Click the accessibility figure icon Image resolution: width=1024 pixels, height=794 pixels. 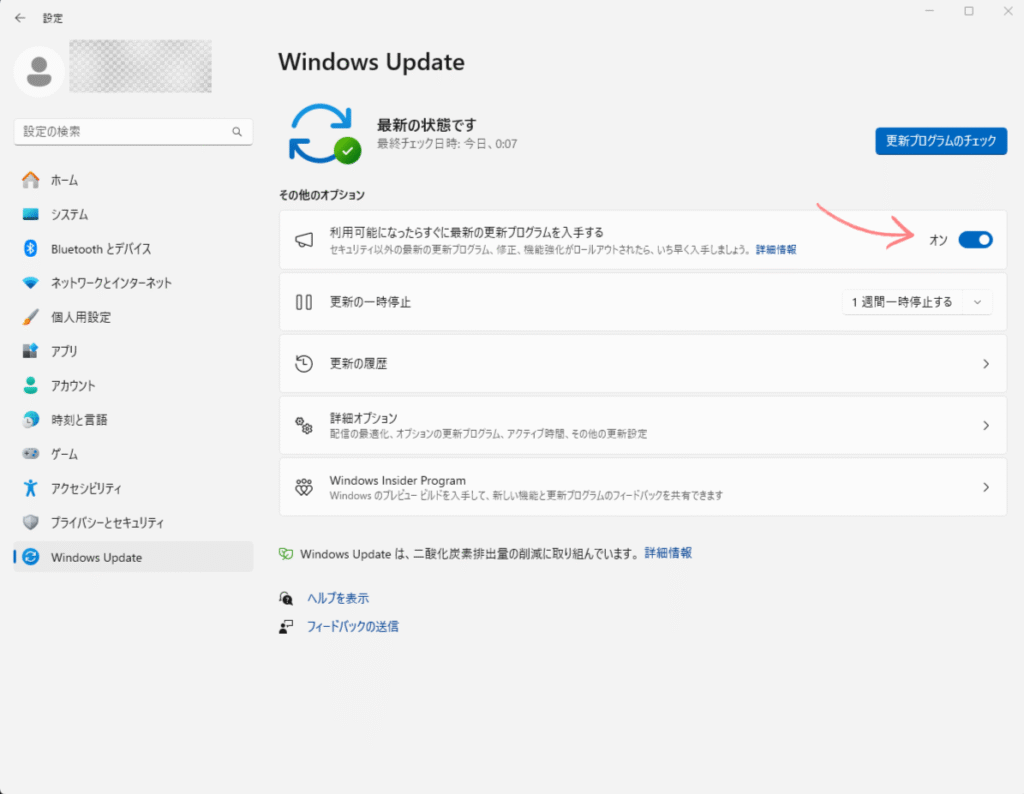tap(31, 488)
